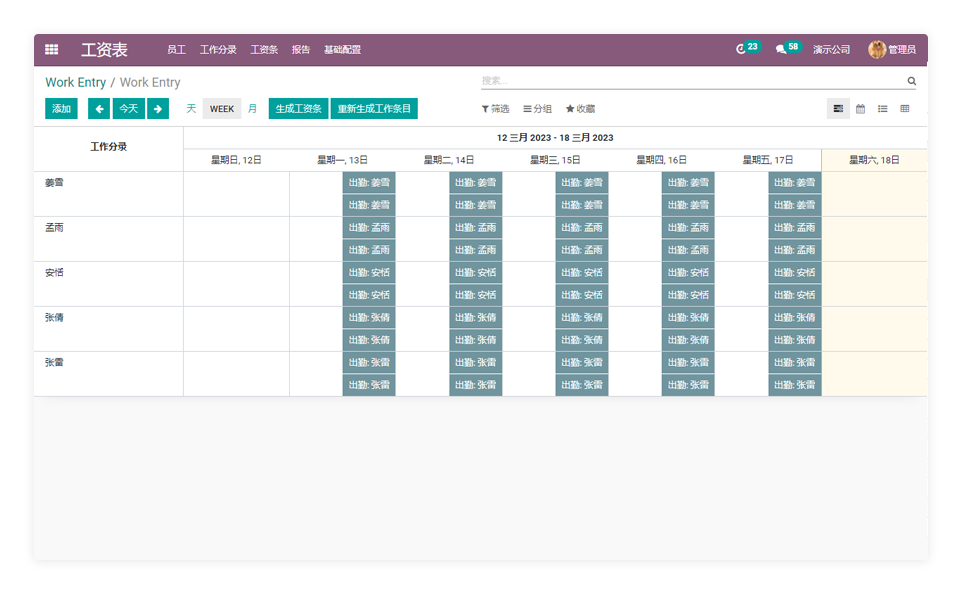Screen dimensions: 962x594
Task: Go to next week arrow
Action: coord(158,109)
